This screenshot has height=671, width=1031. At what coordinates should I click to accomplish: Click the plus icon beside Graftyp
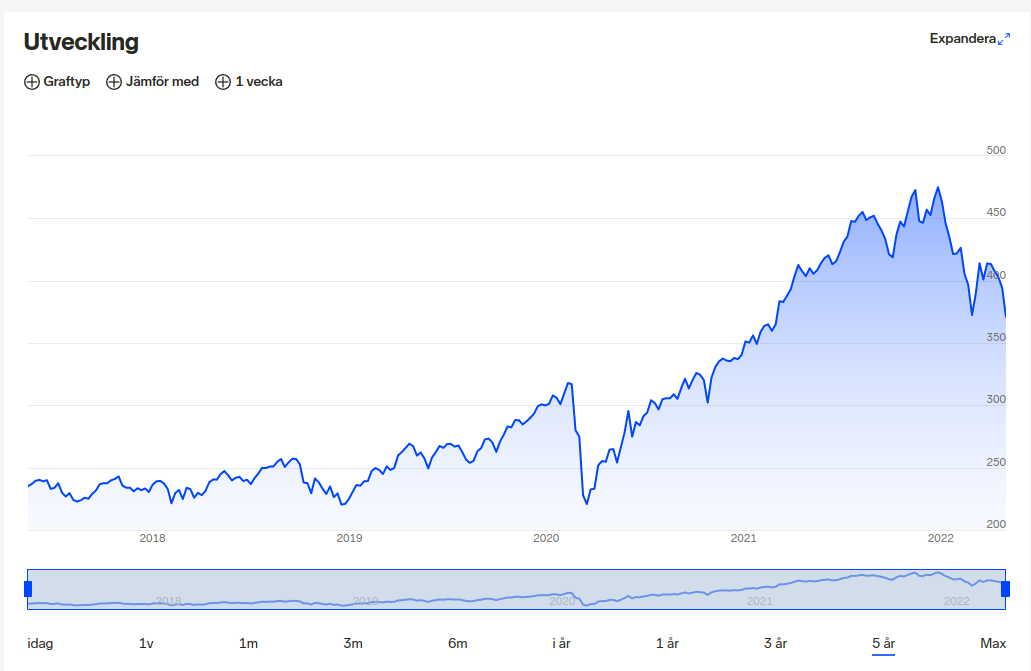click(31, 82)
